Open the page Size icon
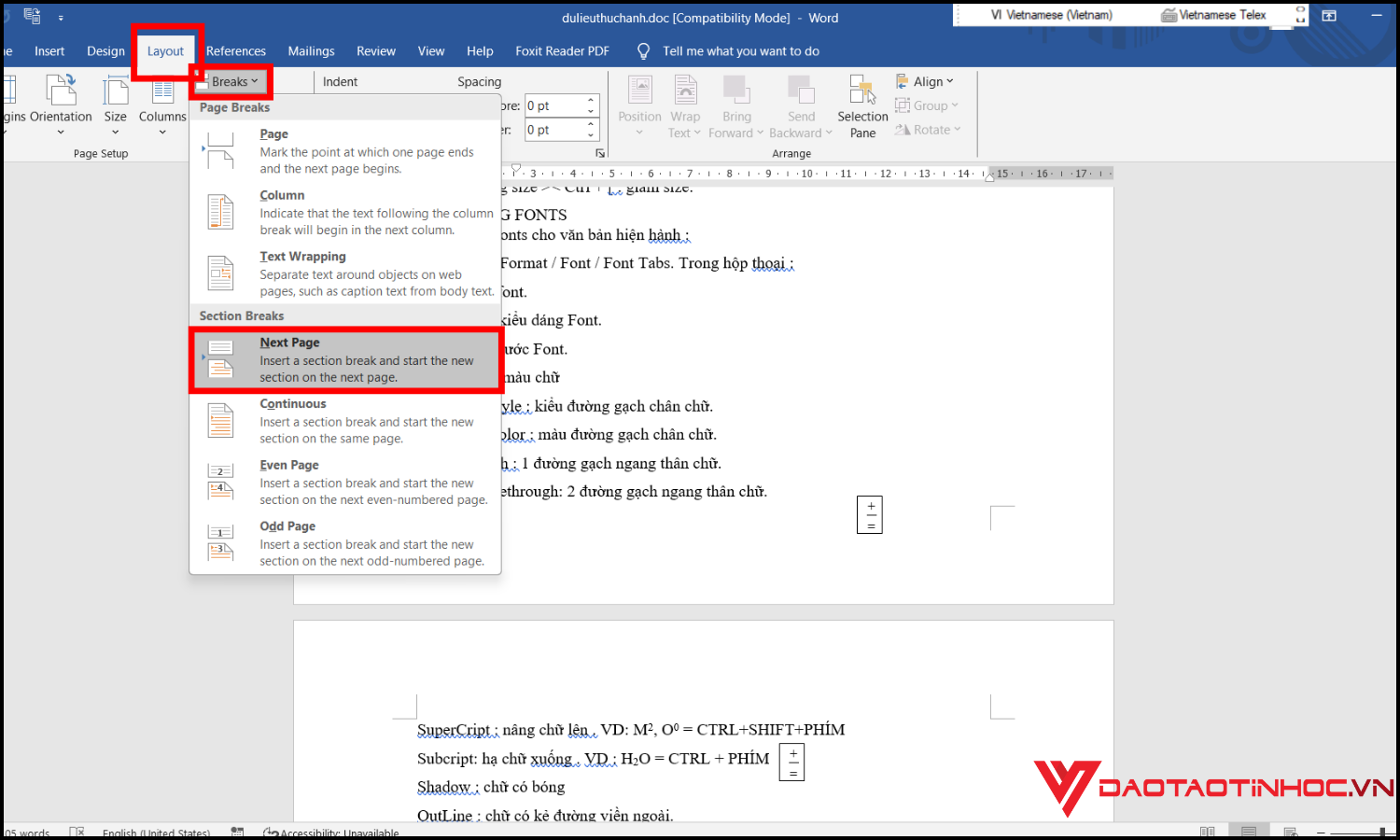 (116, 91)
